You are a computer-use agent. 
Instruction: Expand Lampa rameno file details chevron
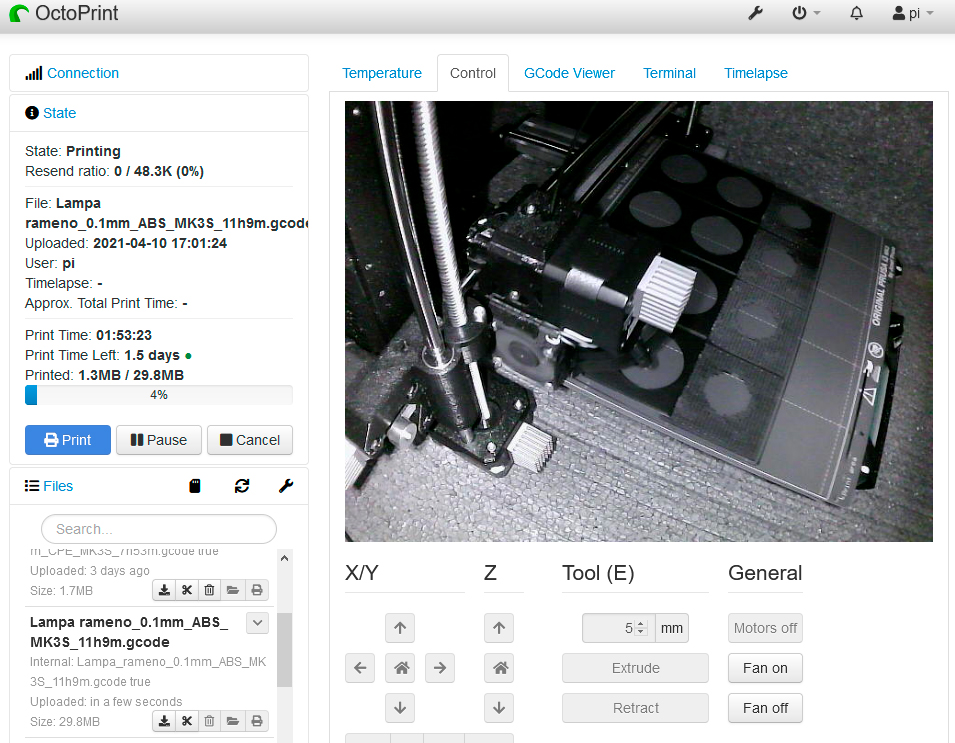[257, 623]
